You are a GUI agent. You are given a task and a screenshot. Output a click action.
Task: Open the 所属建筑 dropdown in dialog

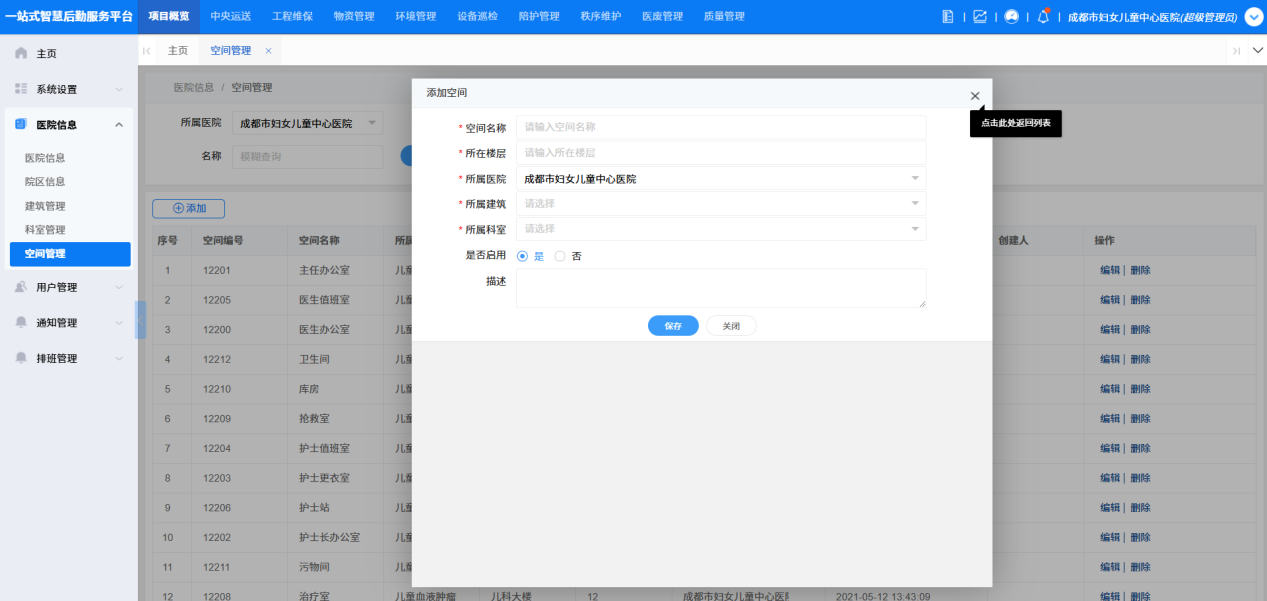[721, 204]
